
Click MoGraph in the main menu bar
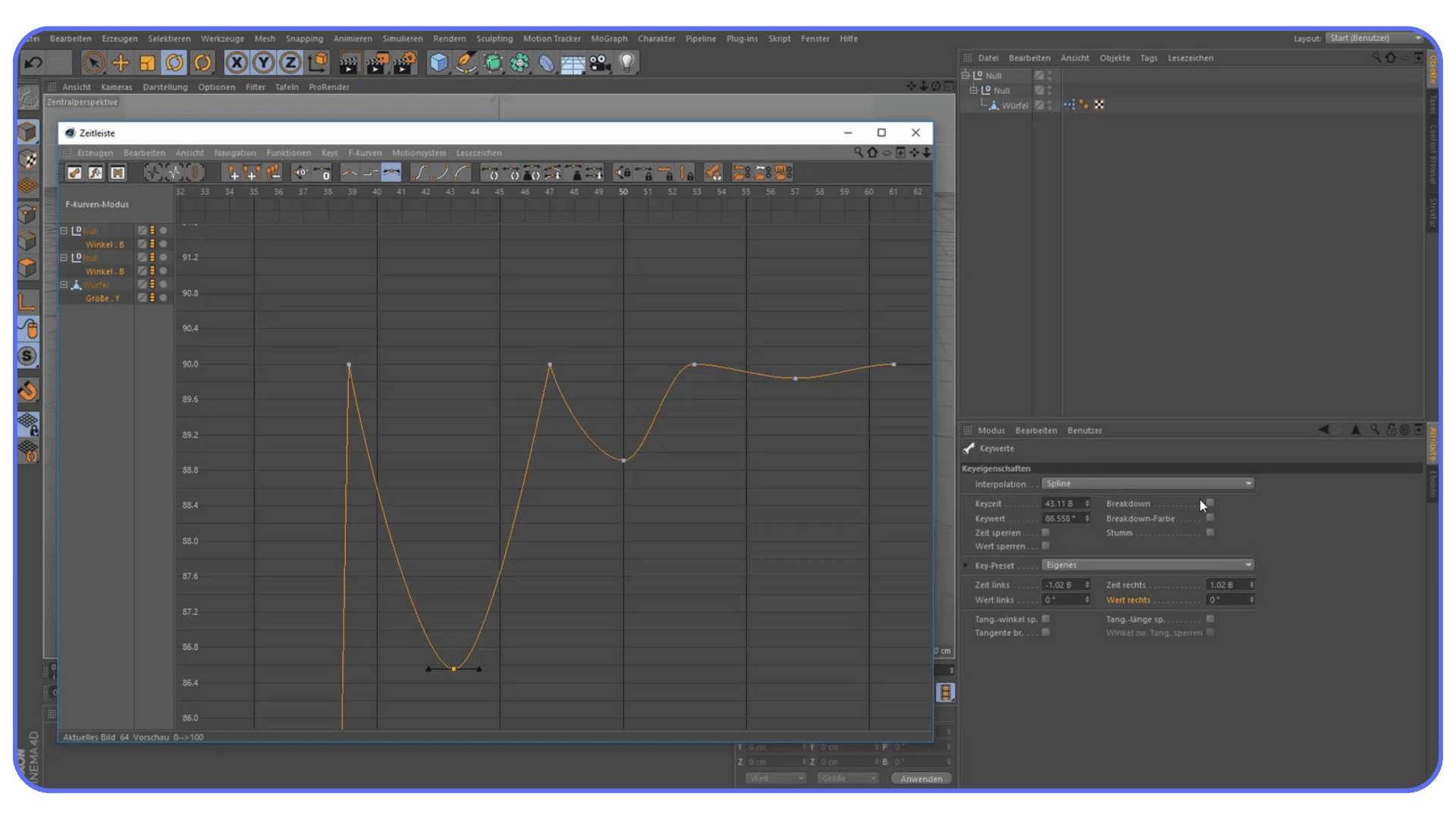(609, 39)
